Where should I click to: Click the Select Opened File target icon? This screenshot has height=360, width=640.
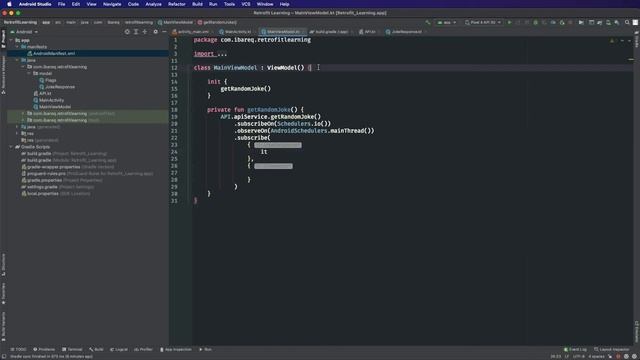coord(127,32)
